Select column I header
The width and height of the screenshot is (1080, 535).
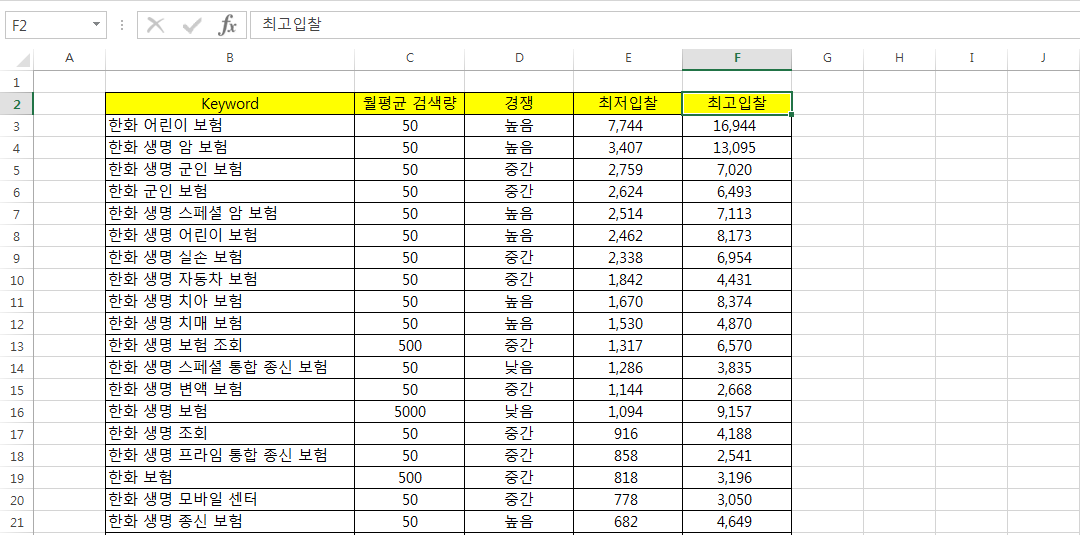(x=971, y=59)
